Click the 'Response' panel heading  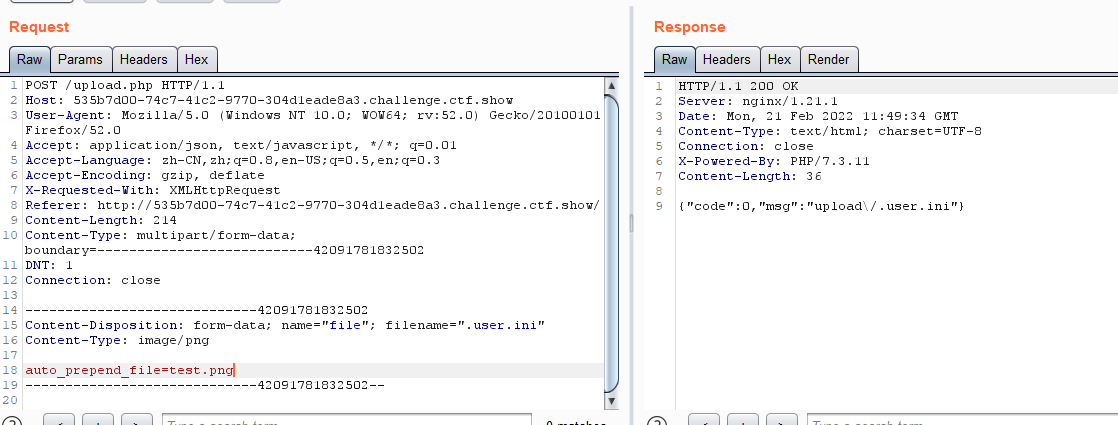[689, 27]
